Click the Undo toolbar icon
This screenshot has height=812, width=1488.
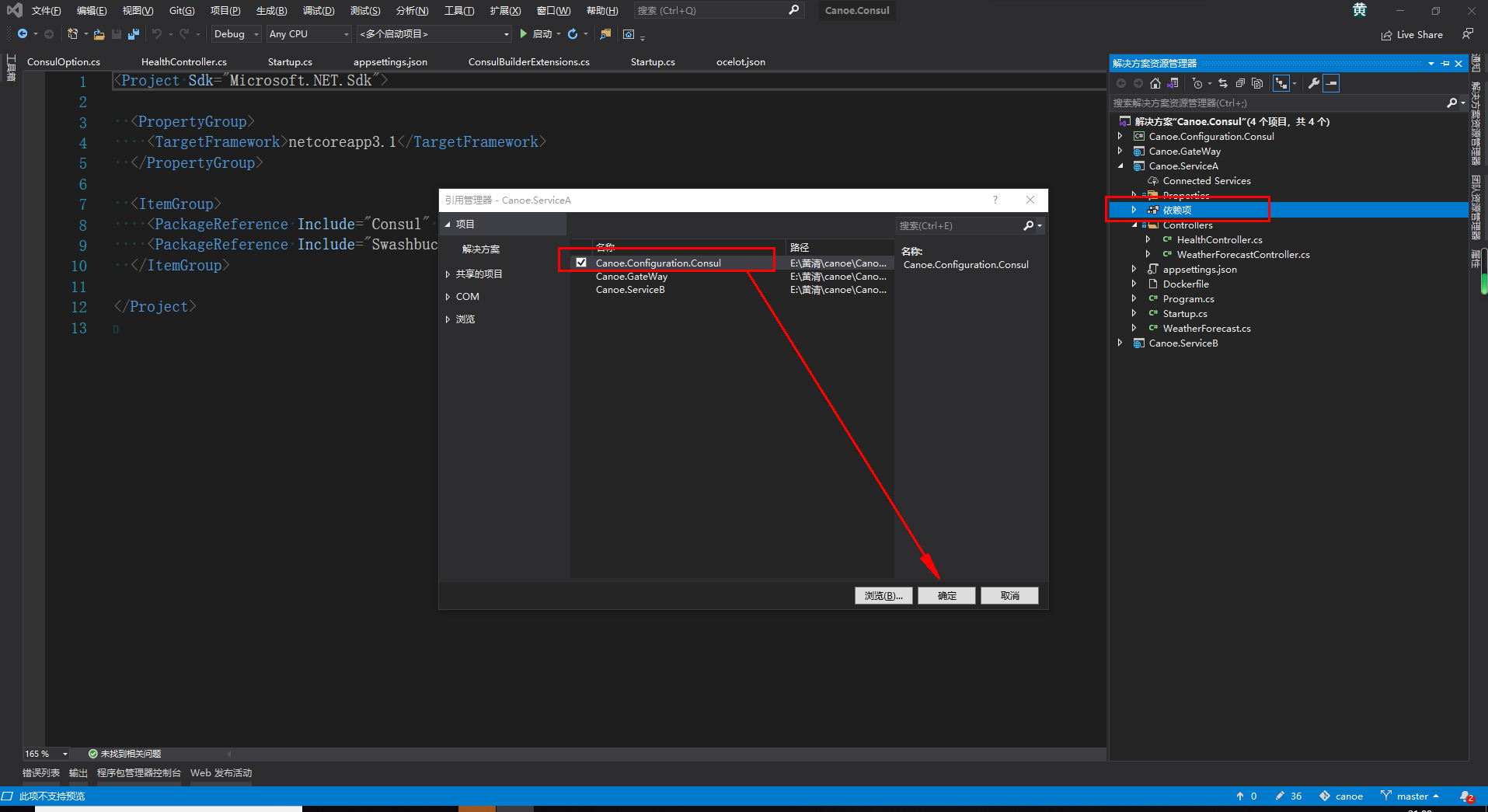(157, 34)
